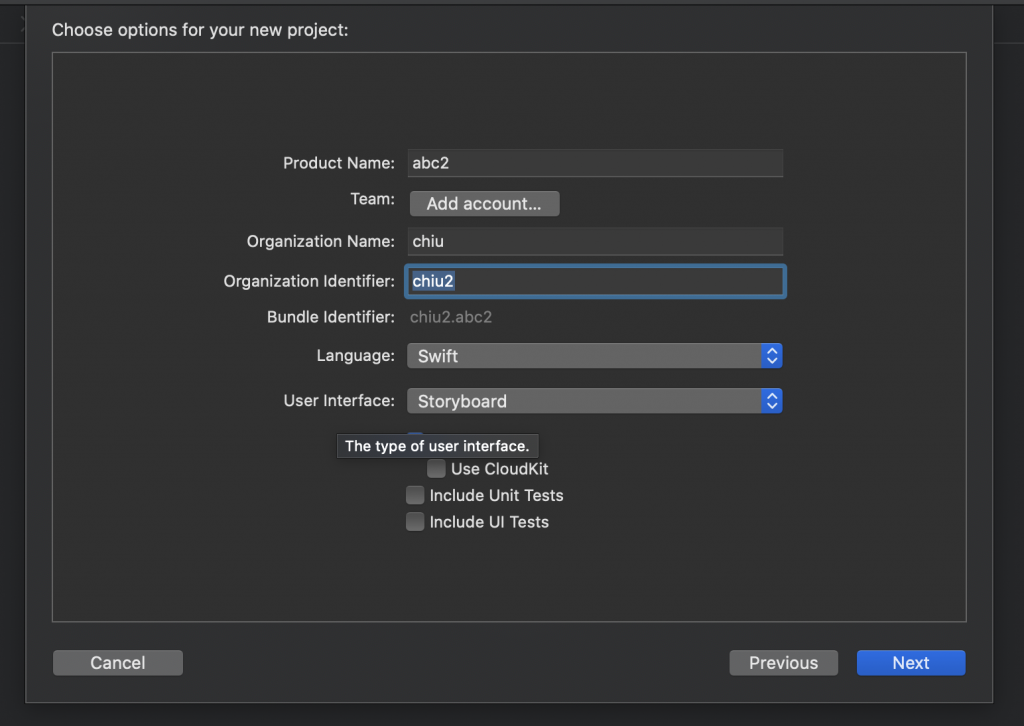Click the Bundle Identifier value chiu2.abc2
The width and height of the screenshot is (1024, 726).
pyautogui.click(x=451, y=317)
